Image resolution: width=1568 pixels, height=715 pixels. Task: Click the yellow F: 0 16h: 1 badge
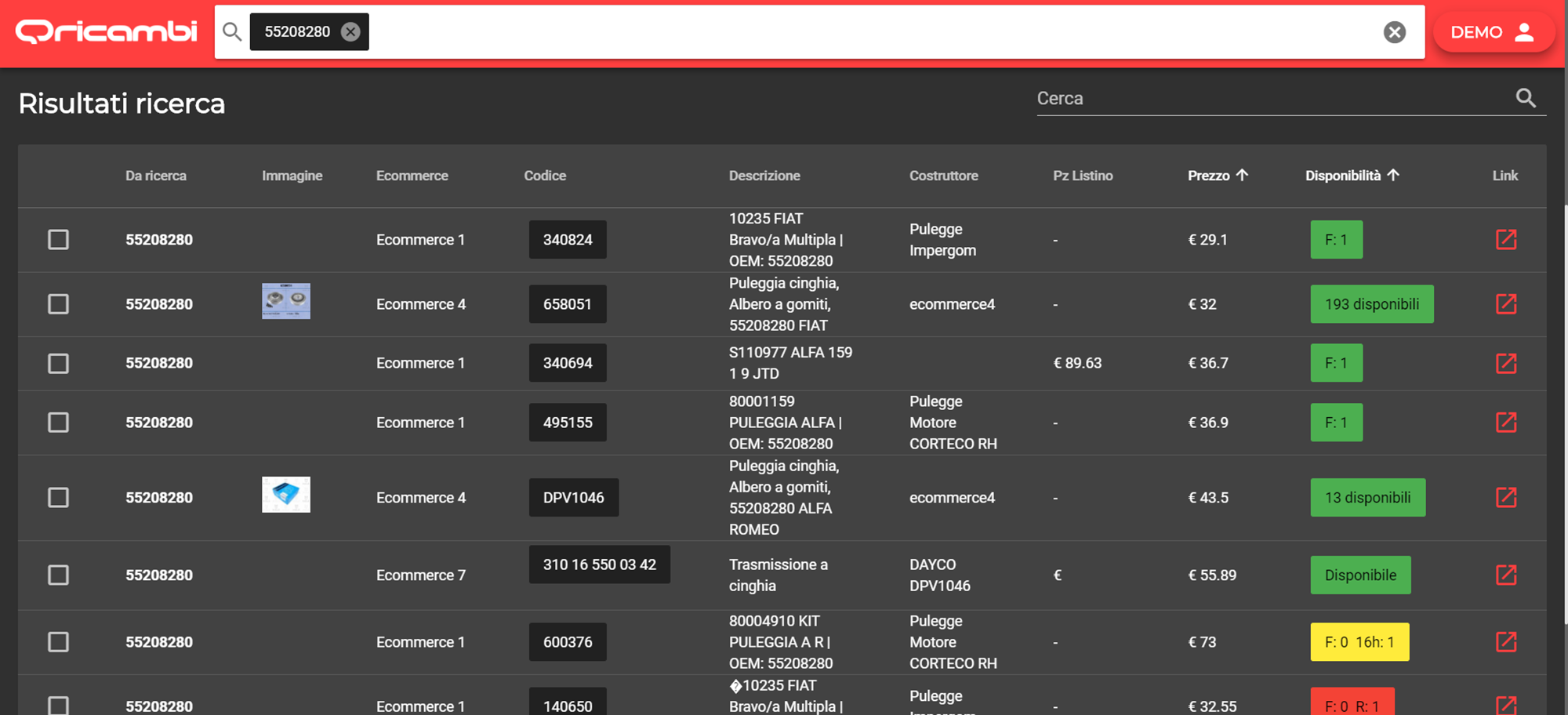click(x=1359, y=641)
